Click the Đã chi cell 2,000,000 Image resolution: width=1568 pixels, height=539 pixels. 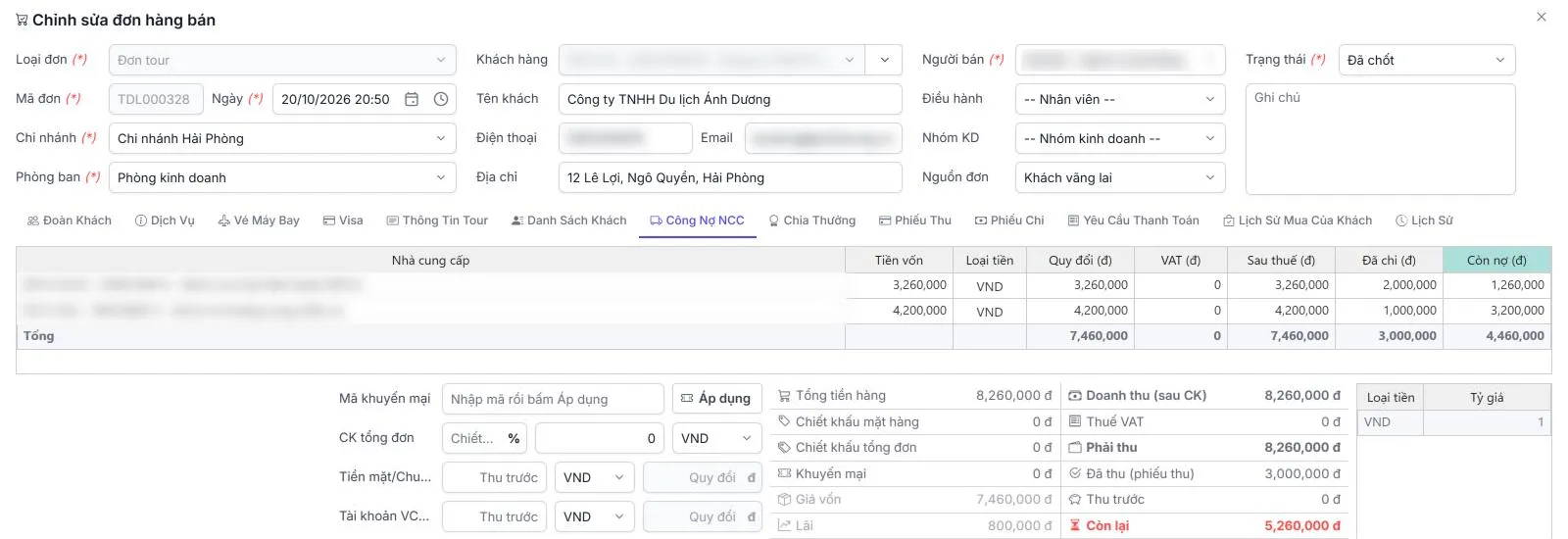(1390, 285)
